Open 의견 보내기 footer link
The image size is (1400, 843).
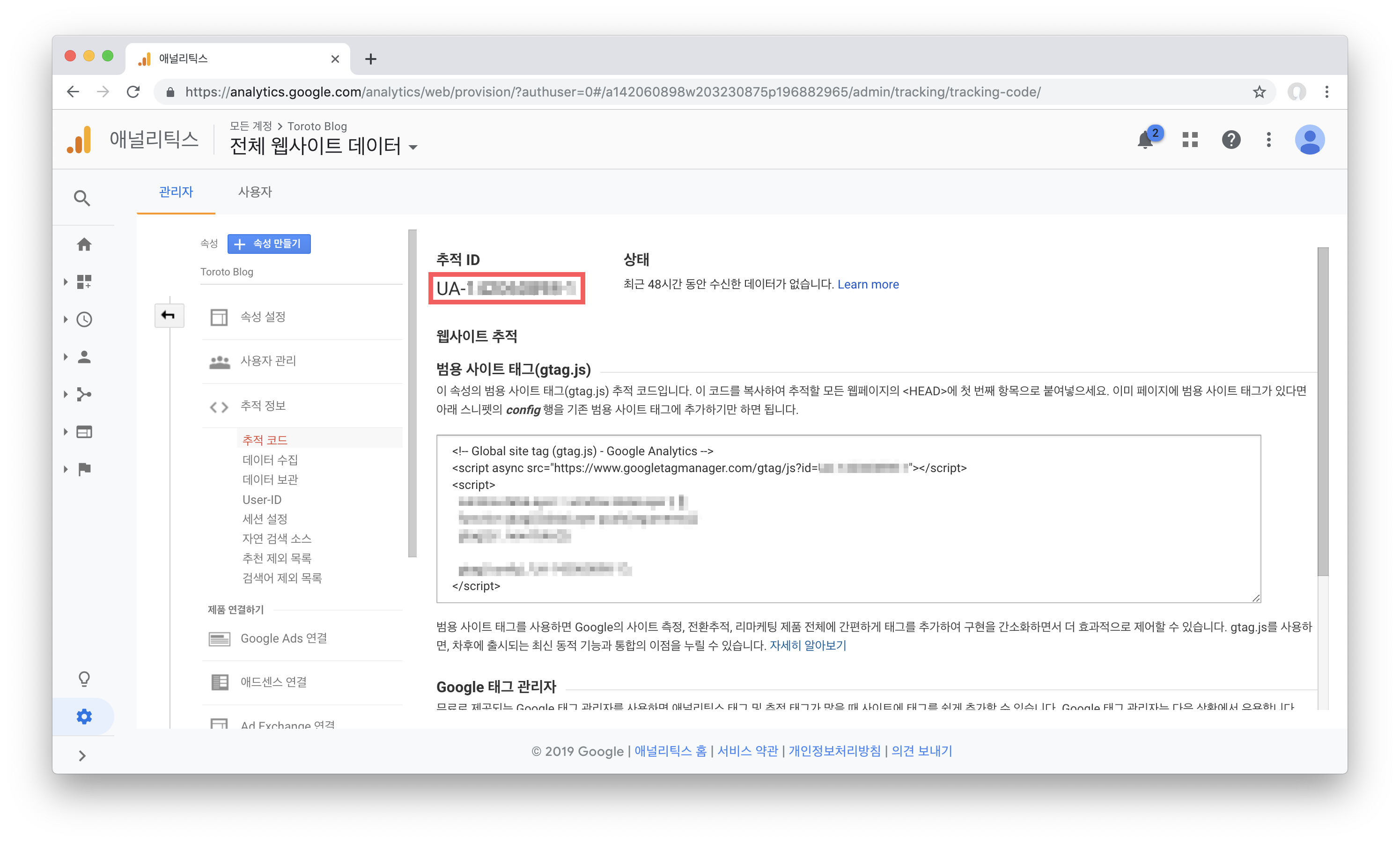922,751
